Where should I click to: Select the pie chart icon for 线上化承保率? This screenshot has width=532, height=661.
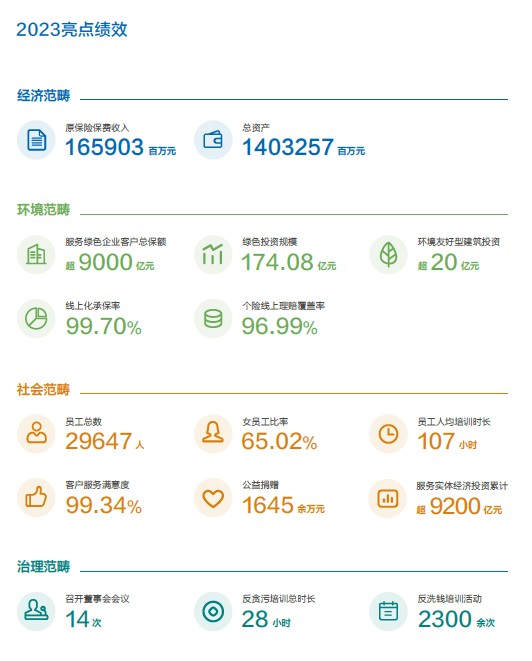(x=36, y=318)
